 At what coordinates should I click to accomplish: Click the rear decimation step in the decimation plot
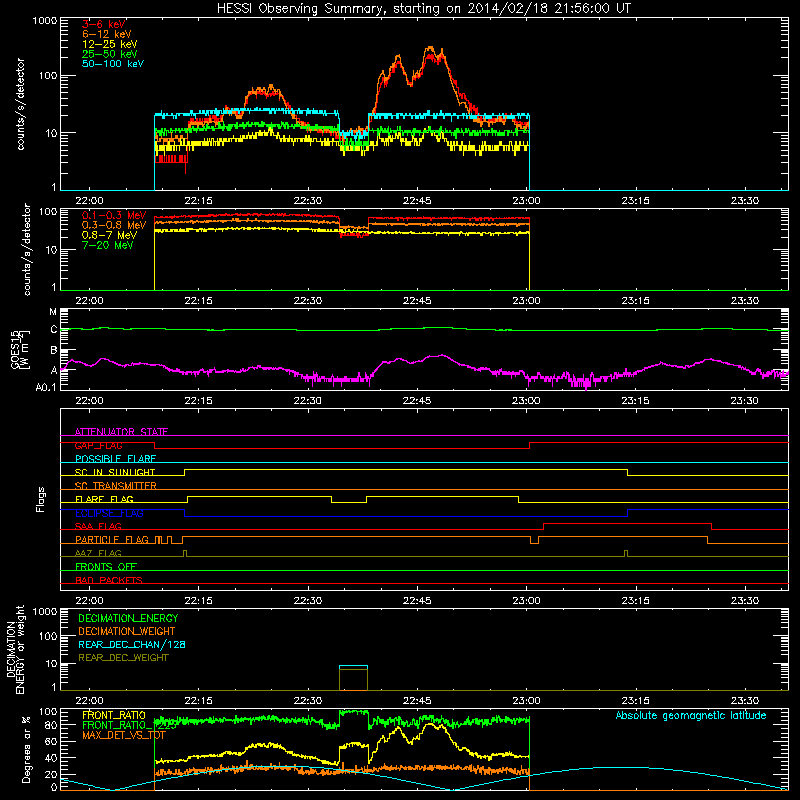pyautogui.click(x=353, y=678)
